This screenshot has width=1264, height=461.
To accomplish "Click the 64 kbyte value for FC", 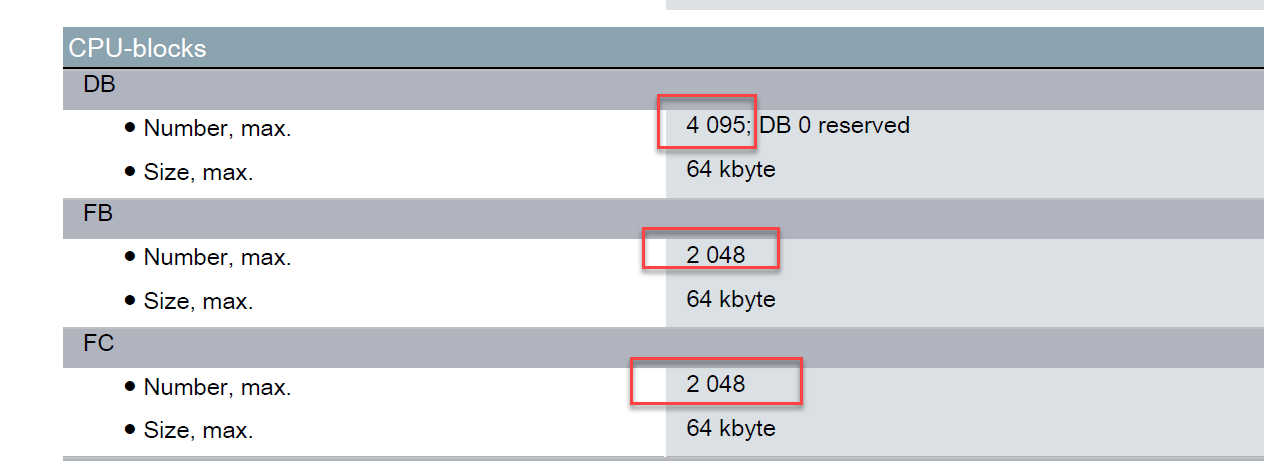I will coord(731,428).
